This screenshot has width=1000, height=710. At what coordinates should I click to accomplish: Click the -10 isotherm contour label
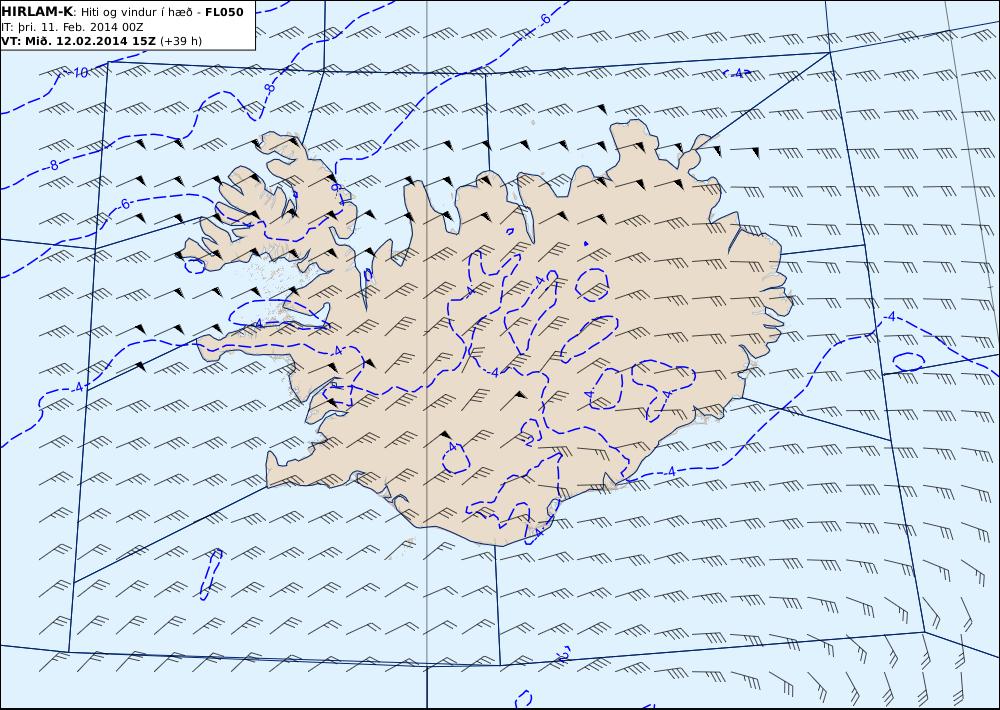[78, 72]
